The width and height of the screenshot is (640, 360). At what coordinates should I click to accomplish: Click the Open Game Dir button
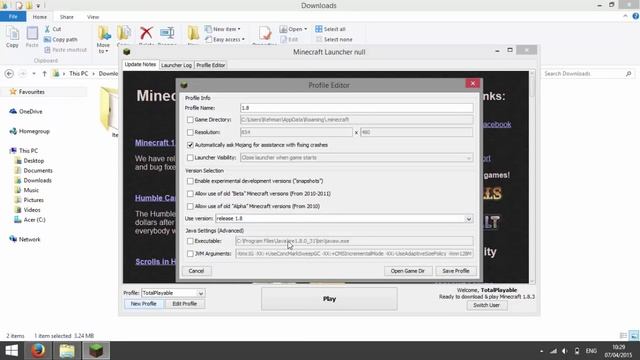[408, 271]
